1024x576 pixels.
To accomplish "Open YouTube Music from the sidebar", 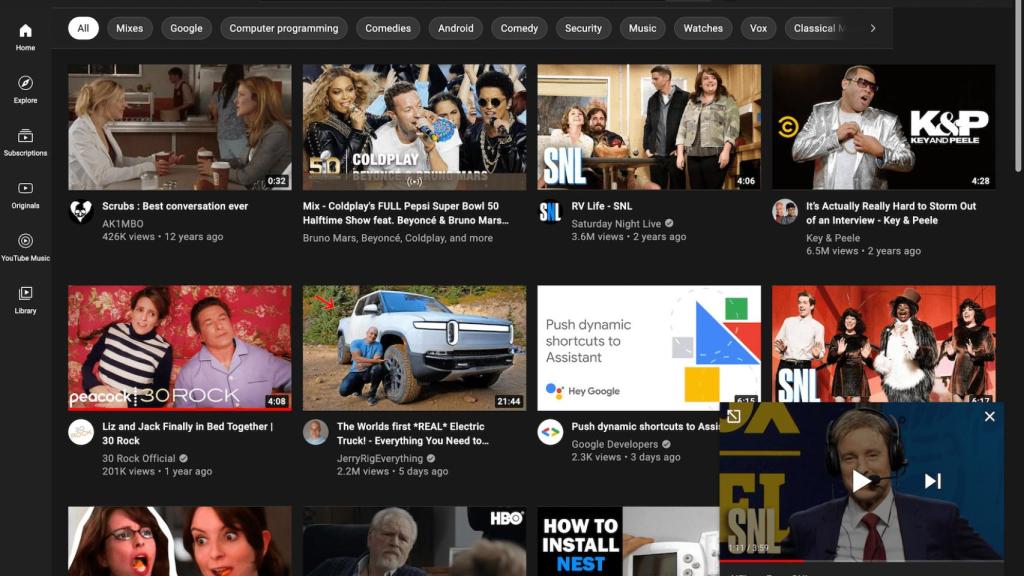I will (25, 247).
